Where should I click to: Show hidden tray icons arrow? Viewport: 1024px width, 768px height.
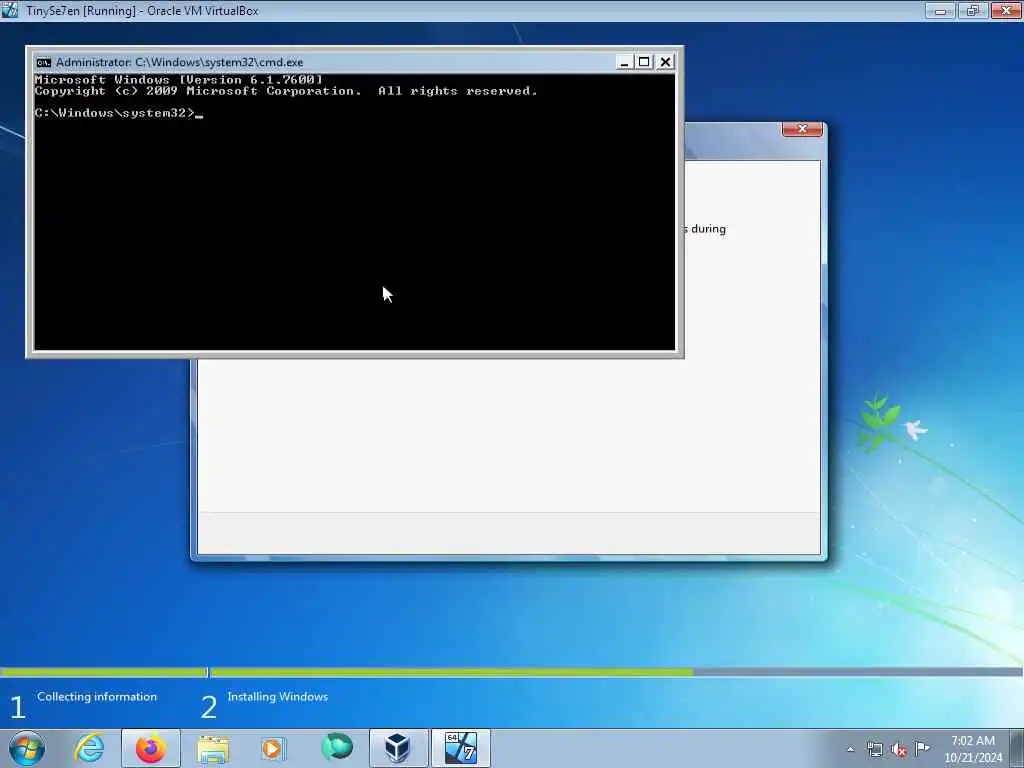(x=850, y=750)
